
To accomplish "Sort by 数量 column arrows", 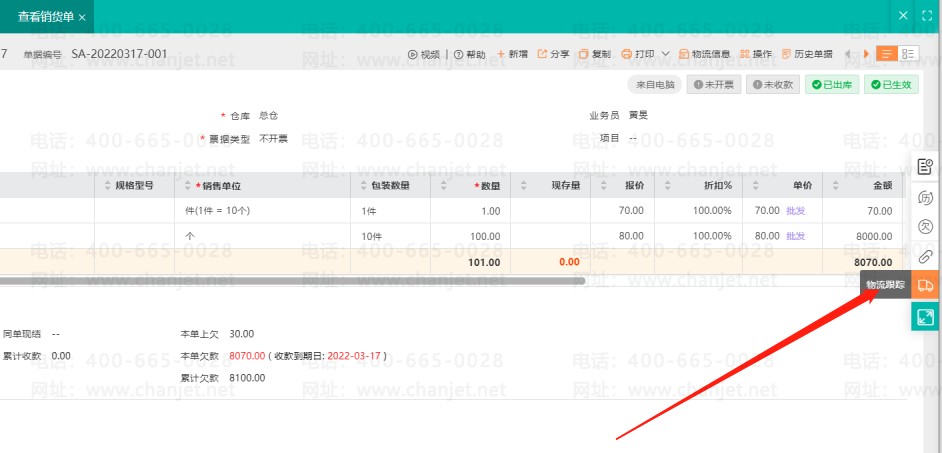I will (x=443, y=186).
